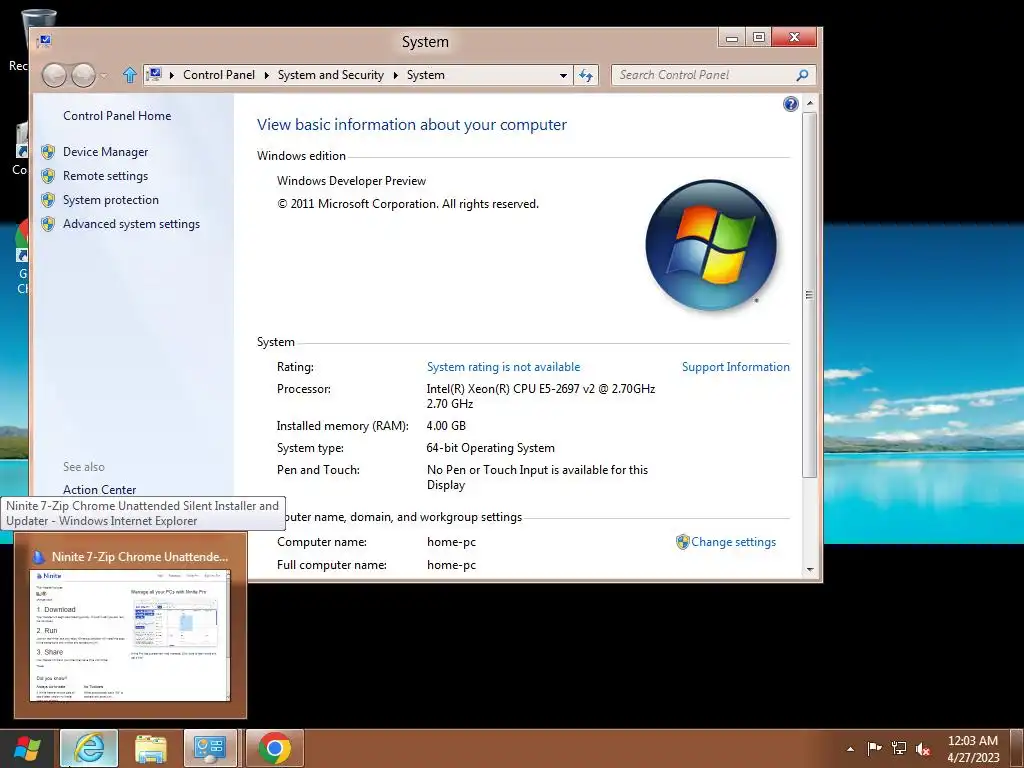
Task: Close the System window
Action: point(794,38)
